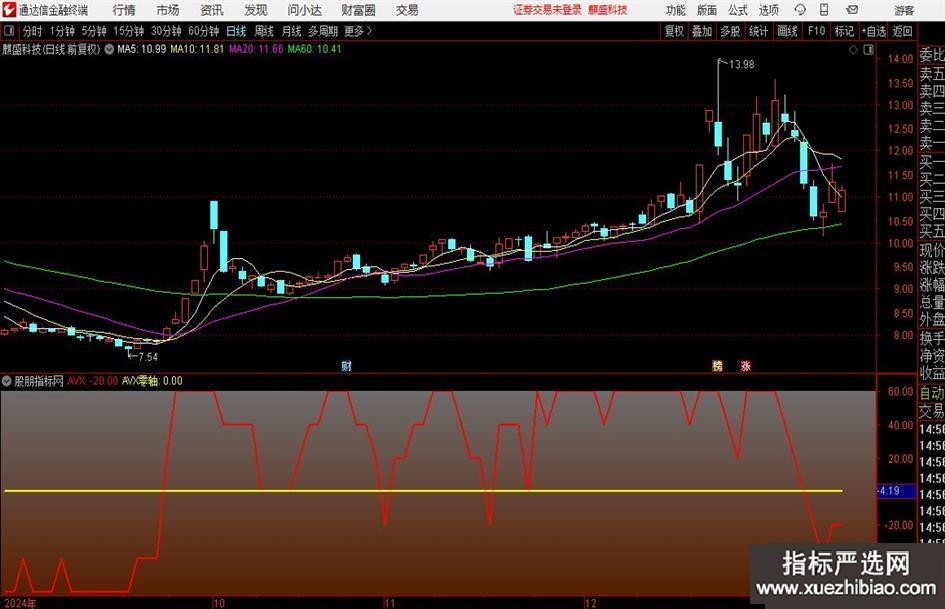Open the 功能 menu

(676, 10)
